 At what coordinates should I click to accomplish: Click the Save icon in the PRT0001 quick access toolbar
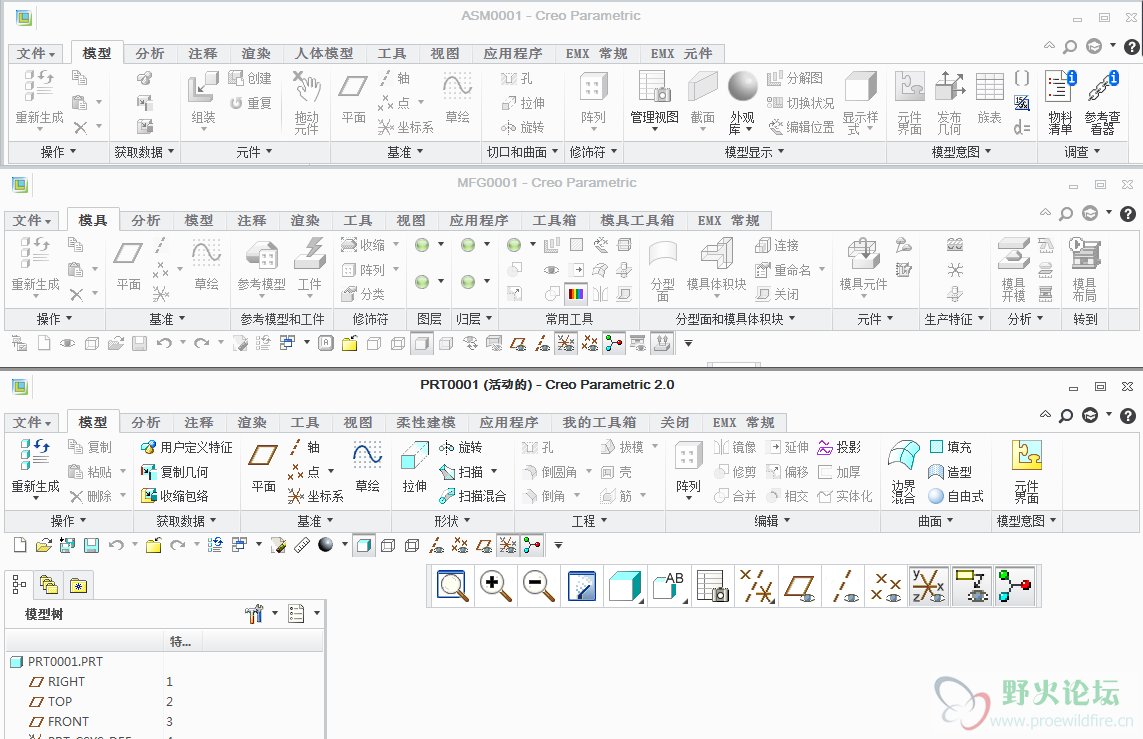click(x=91, y=545)
